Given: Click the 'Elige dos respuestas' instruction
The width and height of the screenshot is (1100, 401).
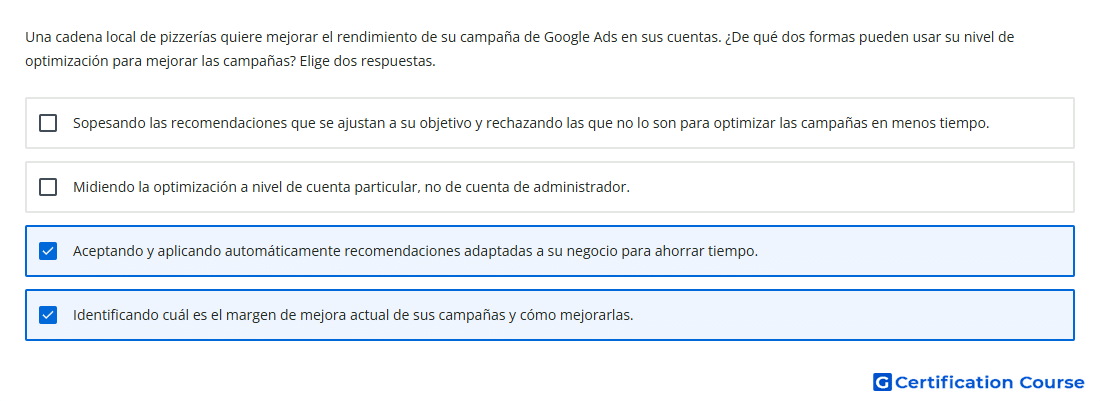Looking at the screenshot, I should click(x=368, y=61).
